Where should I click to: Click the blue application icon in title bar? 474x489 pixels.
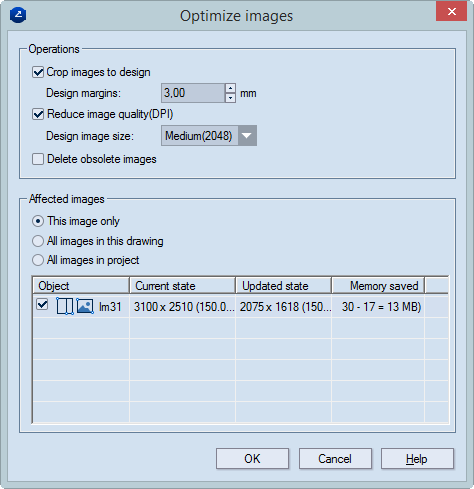point(18,15)
